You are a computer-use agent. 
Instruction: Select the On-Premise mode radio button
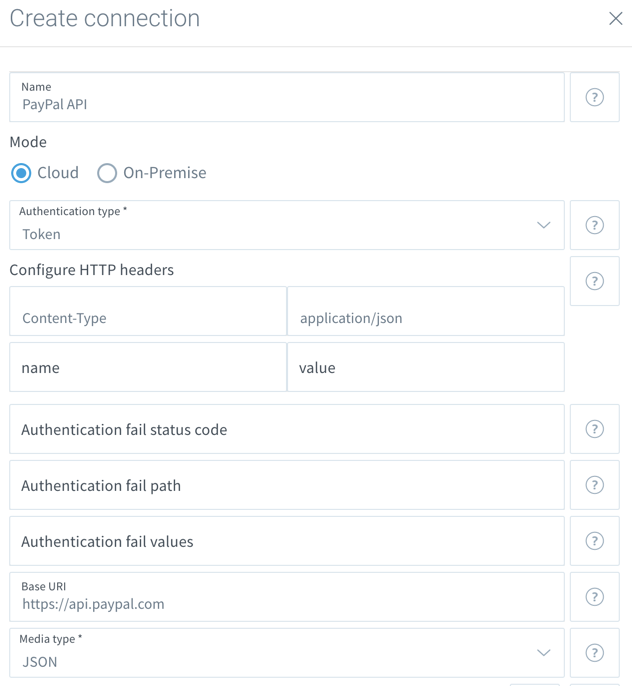click(107, 173)
